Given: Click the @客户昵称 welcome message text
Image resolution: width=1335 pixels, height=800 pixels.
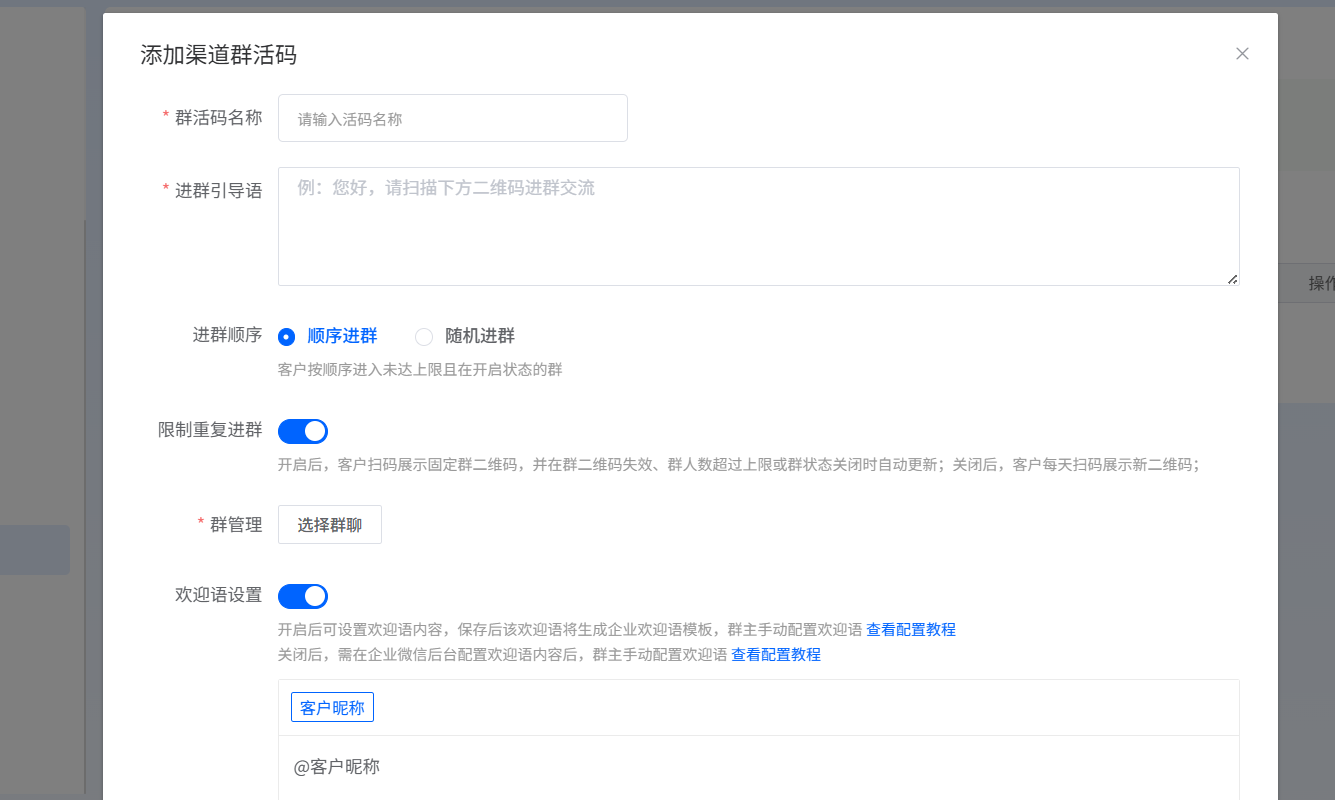Looking at the screenshot, I should 337,767.
